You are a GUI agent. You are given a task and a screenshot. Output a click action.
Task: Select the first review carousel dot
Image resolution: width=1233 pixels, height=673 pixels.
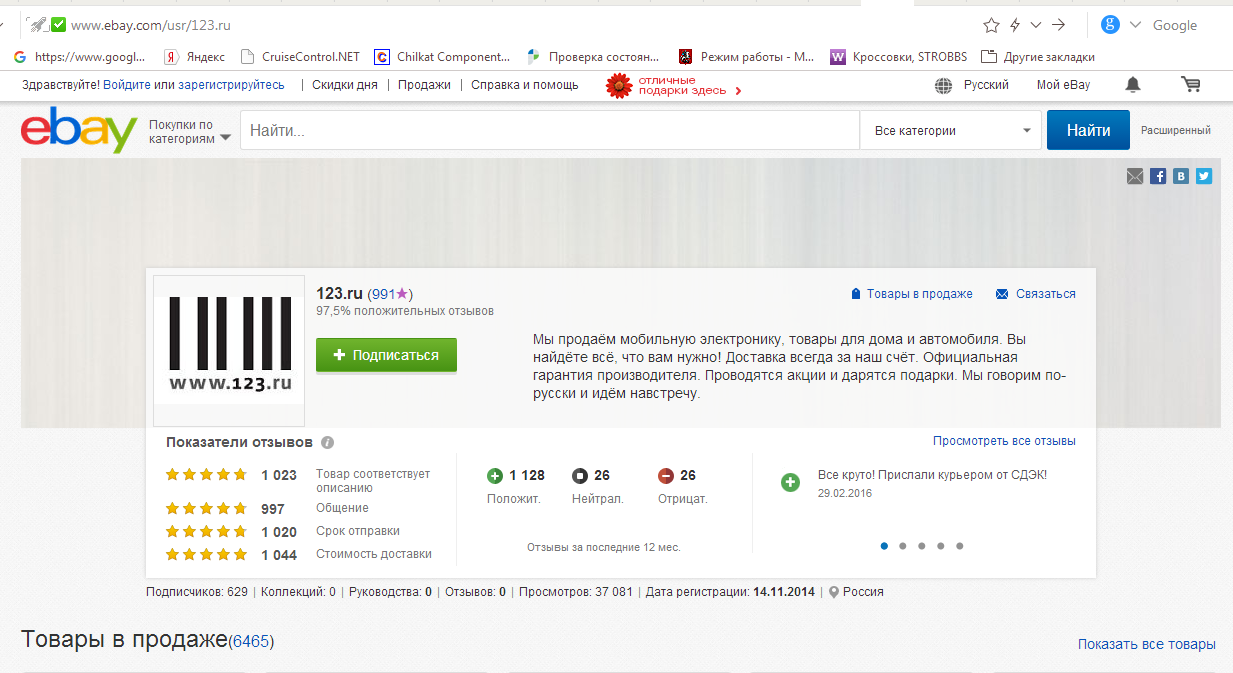click(x=884, y=546)
